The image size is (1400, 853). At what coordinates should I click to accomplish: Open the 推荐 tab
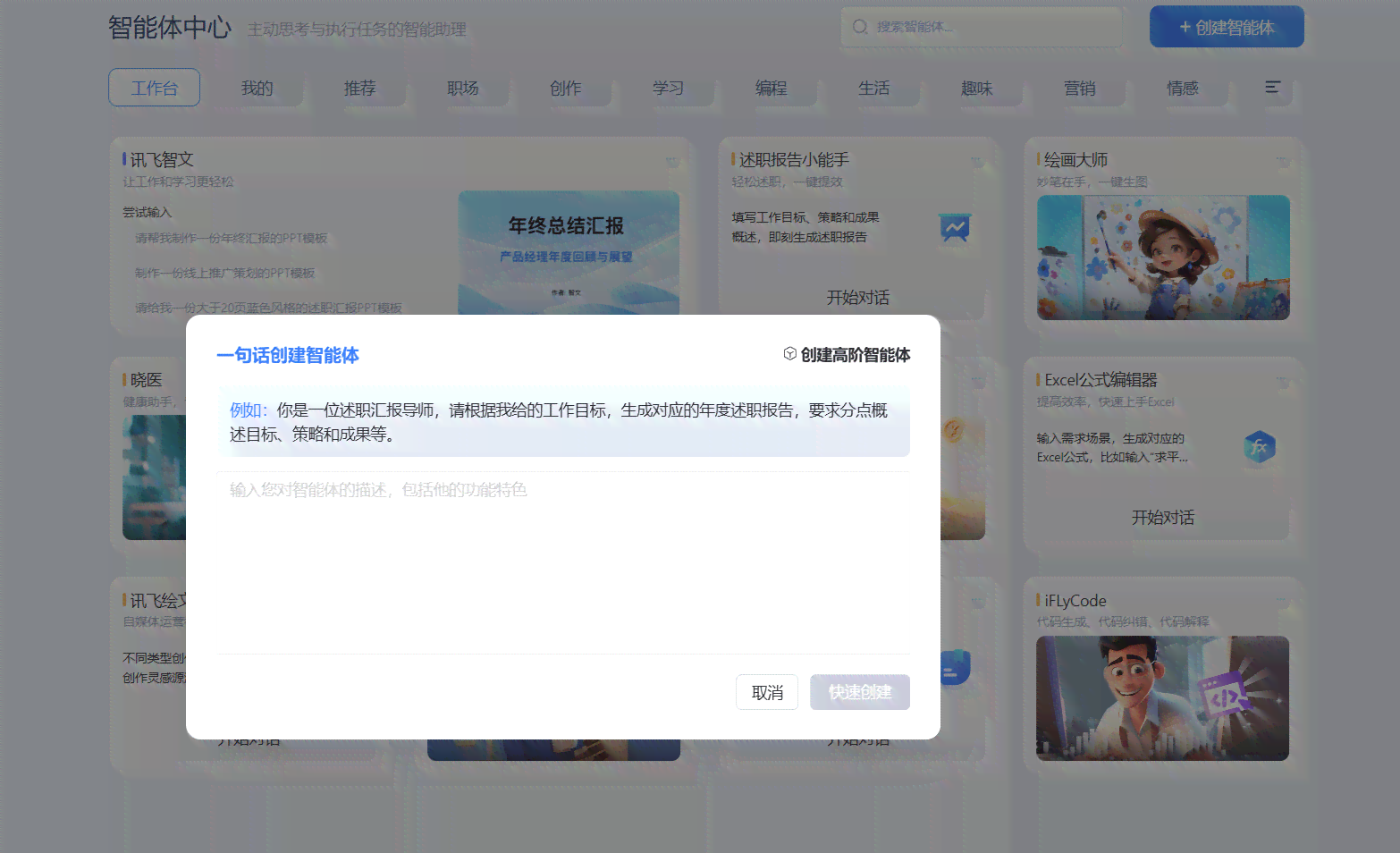[359, 88]
